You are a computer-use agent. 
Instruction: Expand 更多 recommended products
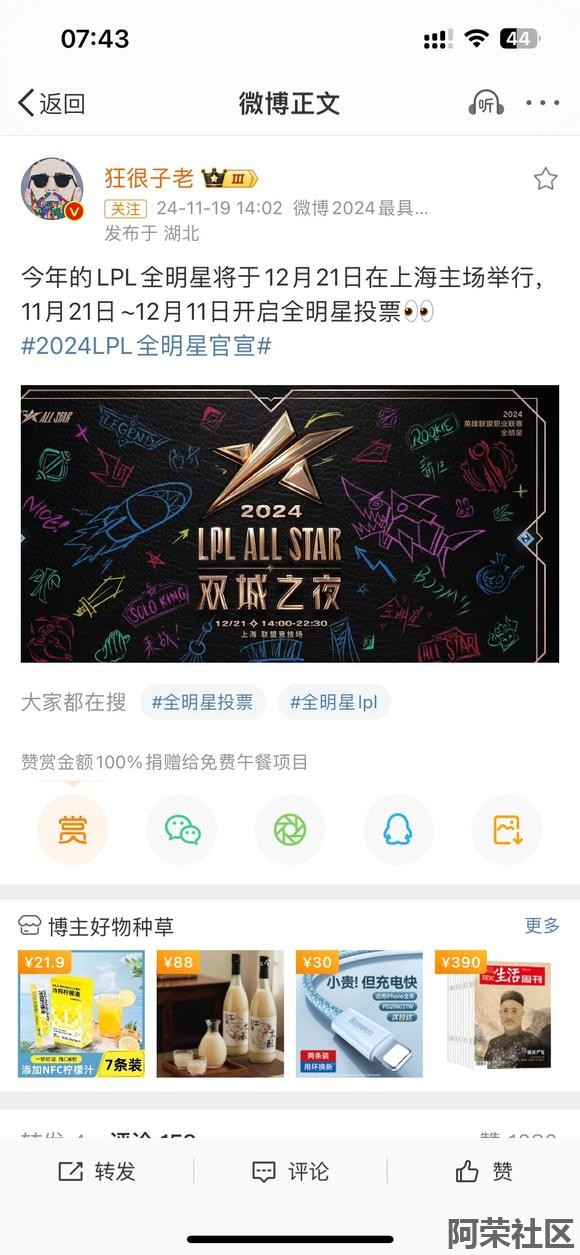(542, 926)
